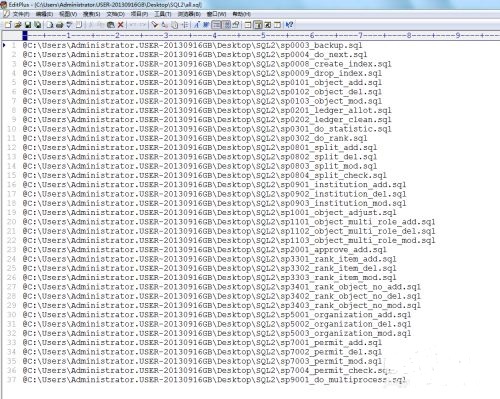Click the context help arrow icon

pyautogui.click(x=289, y=25)
